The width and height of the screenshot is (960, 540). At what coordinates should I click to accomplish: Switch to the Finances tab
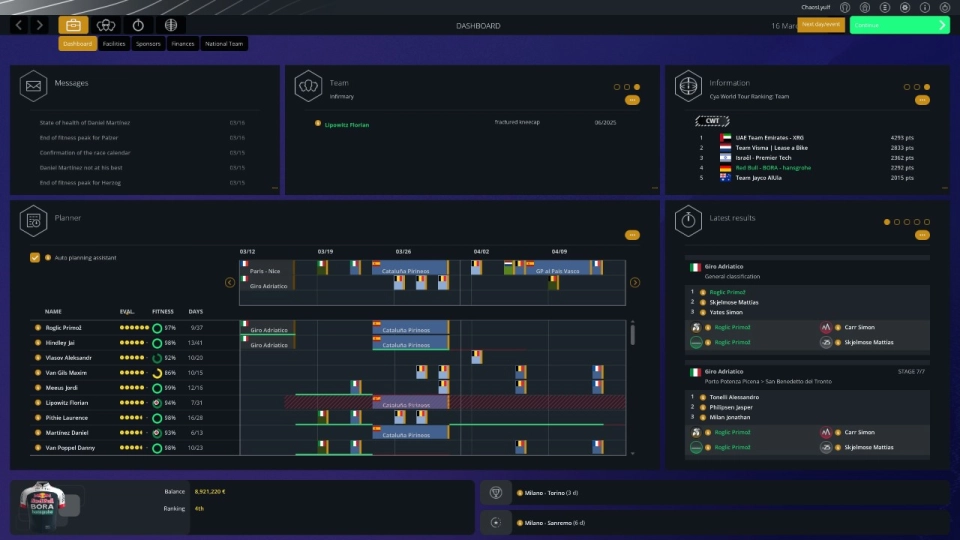point(182,44)
